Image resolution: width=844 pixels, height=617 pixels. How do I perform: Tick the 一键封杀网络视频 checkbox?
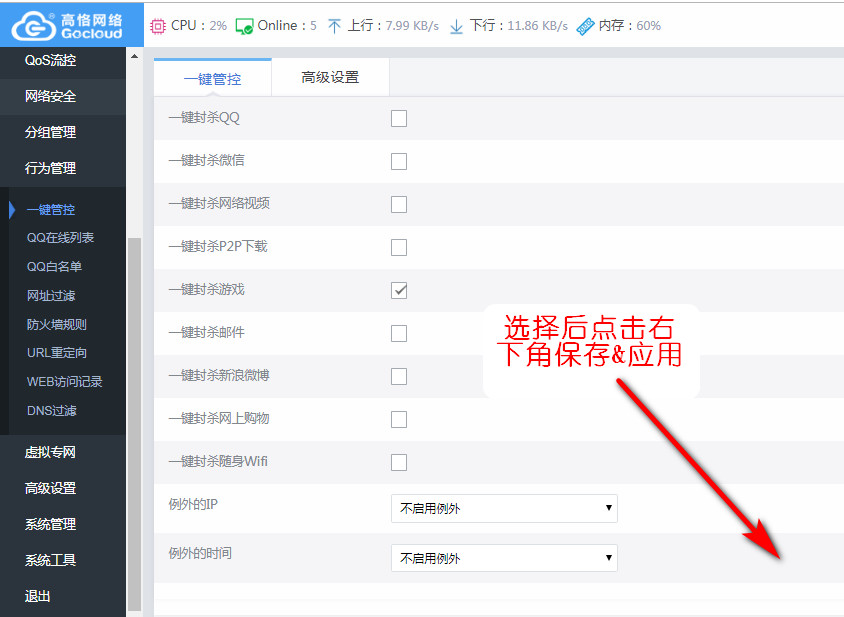coord(399,205)
